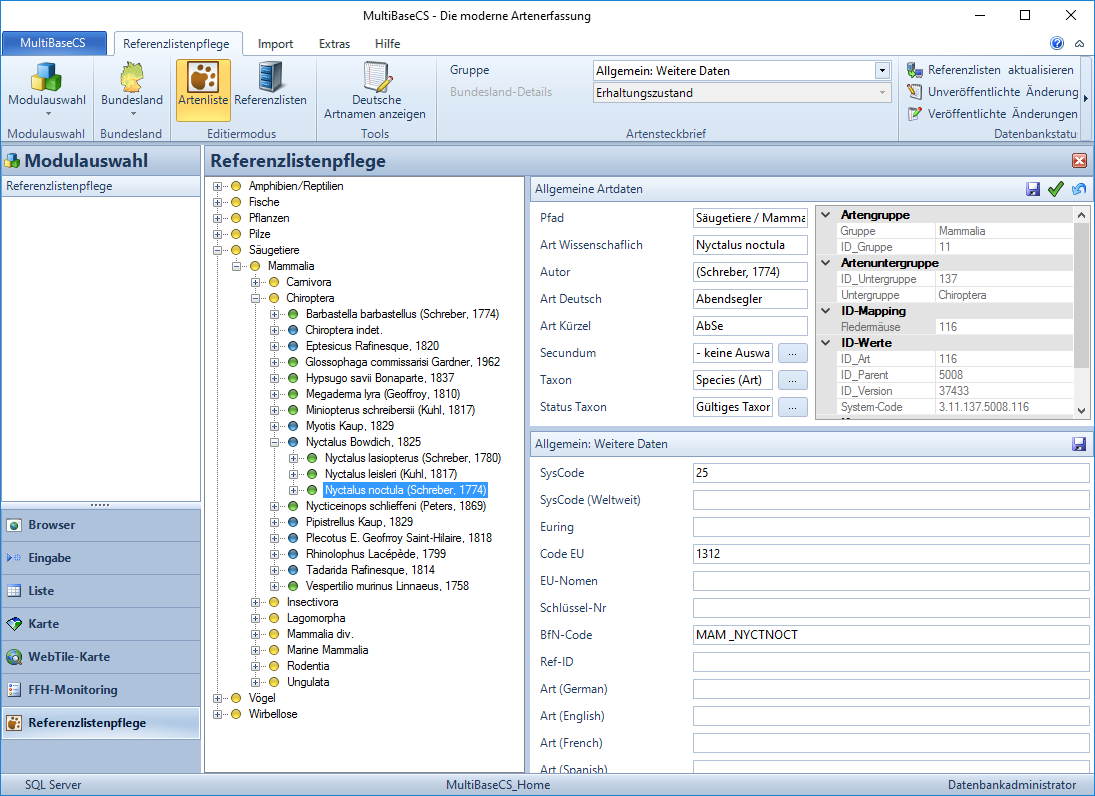Open the help icon in ribbon corner

click(x=1057, y=43)
